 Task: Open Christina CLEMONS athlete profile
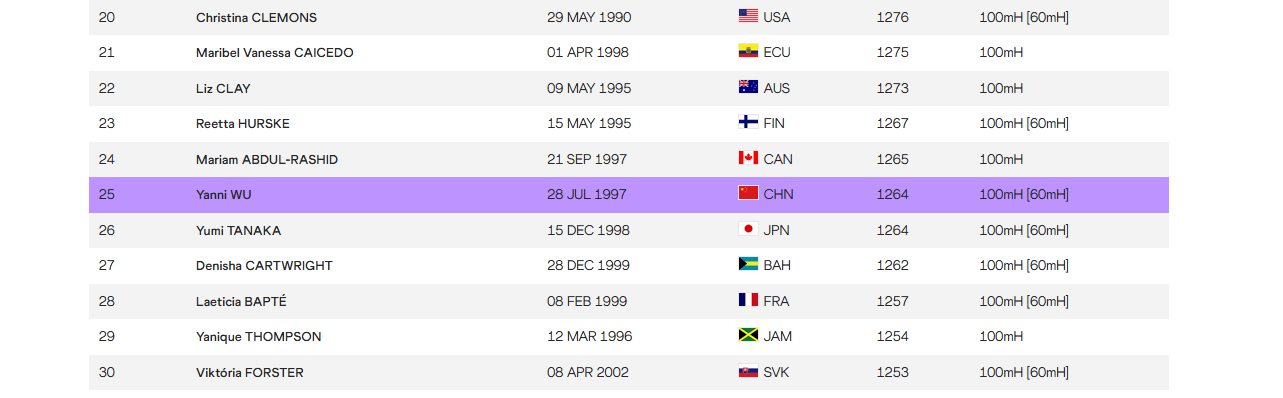[257, 17]
